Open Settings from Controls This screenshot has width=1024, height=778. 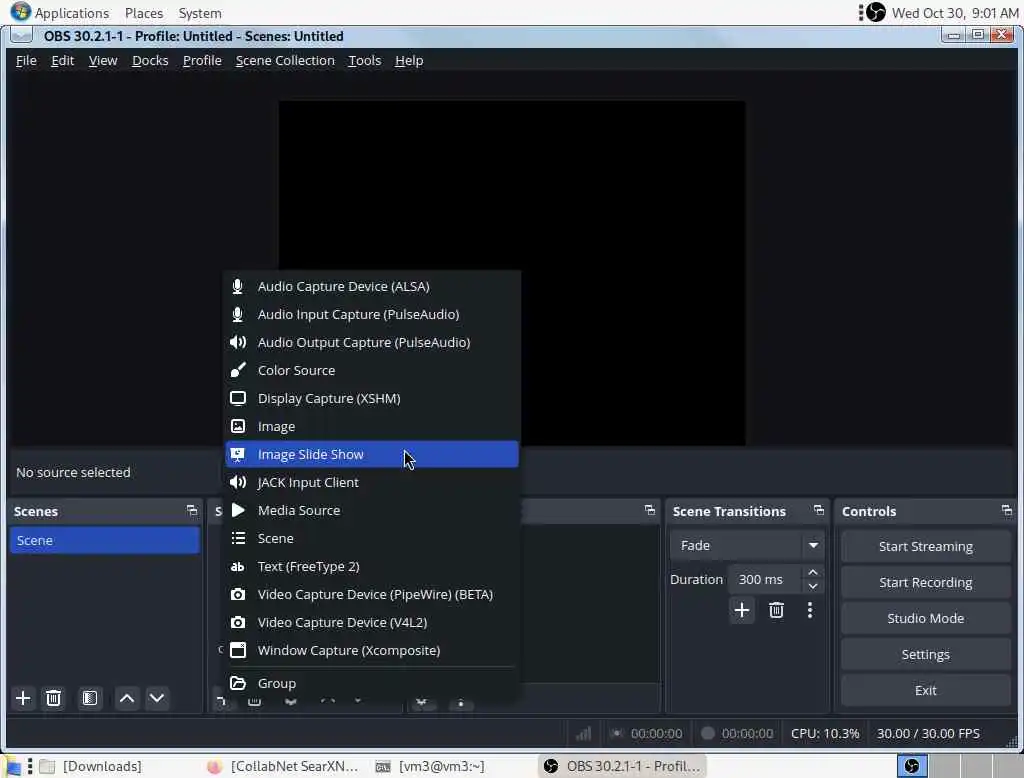(925, 655)
